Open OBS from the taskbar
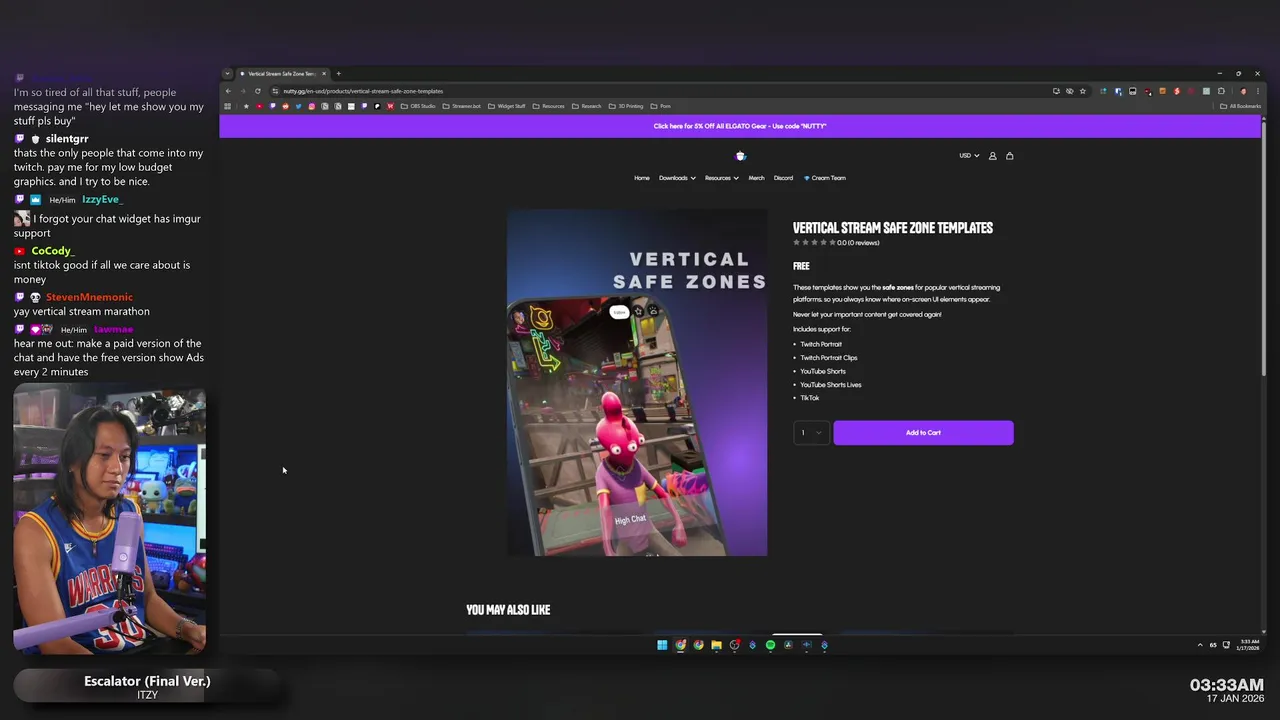The image size is (1280, 720). [x=734, y=645]
